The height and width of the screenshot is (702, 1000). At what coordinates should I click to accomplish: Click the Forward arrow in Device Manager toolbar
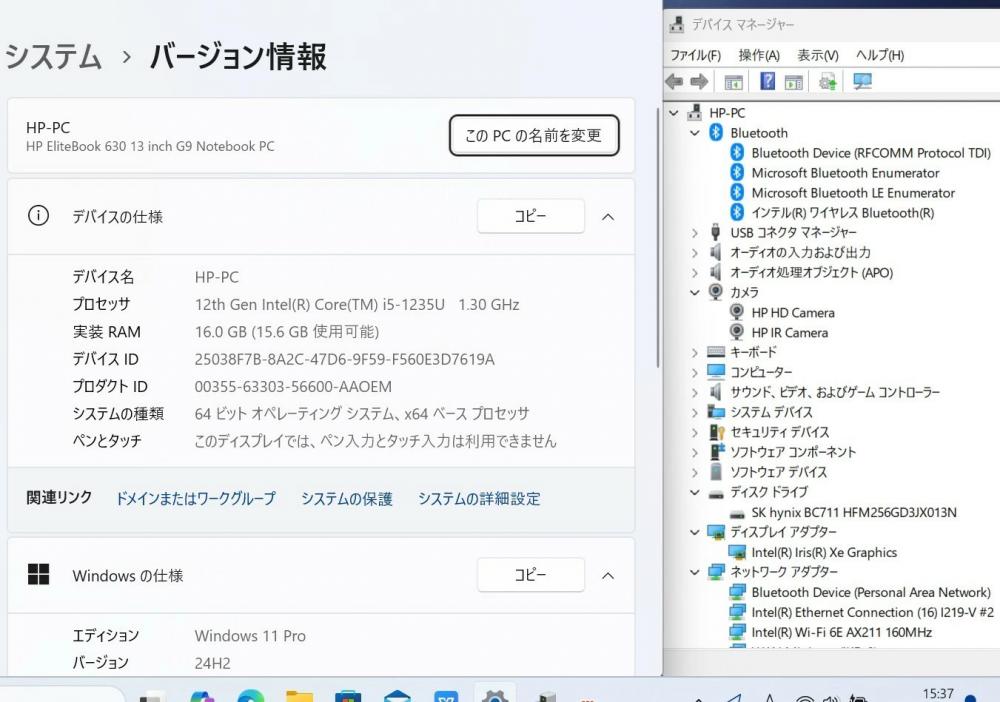click(x=699, y=82)
